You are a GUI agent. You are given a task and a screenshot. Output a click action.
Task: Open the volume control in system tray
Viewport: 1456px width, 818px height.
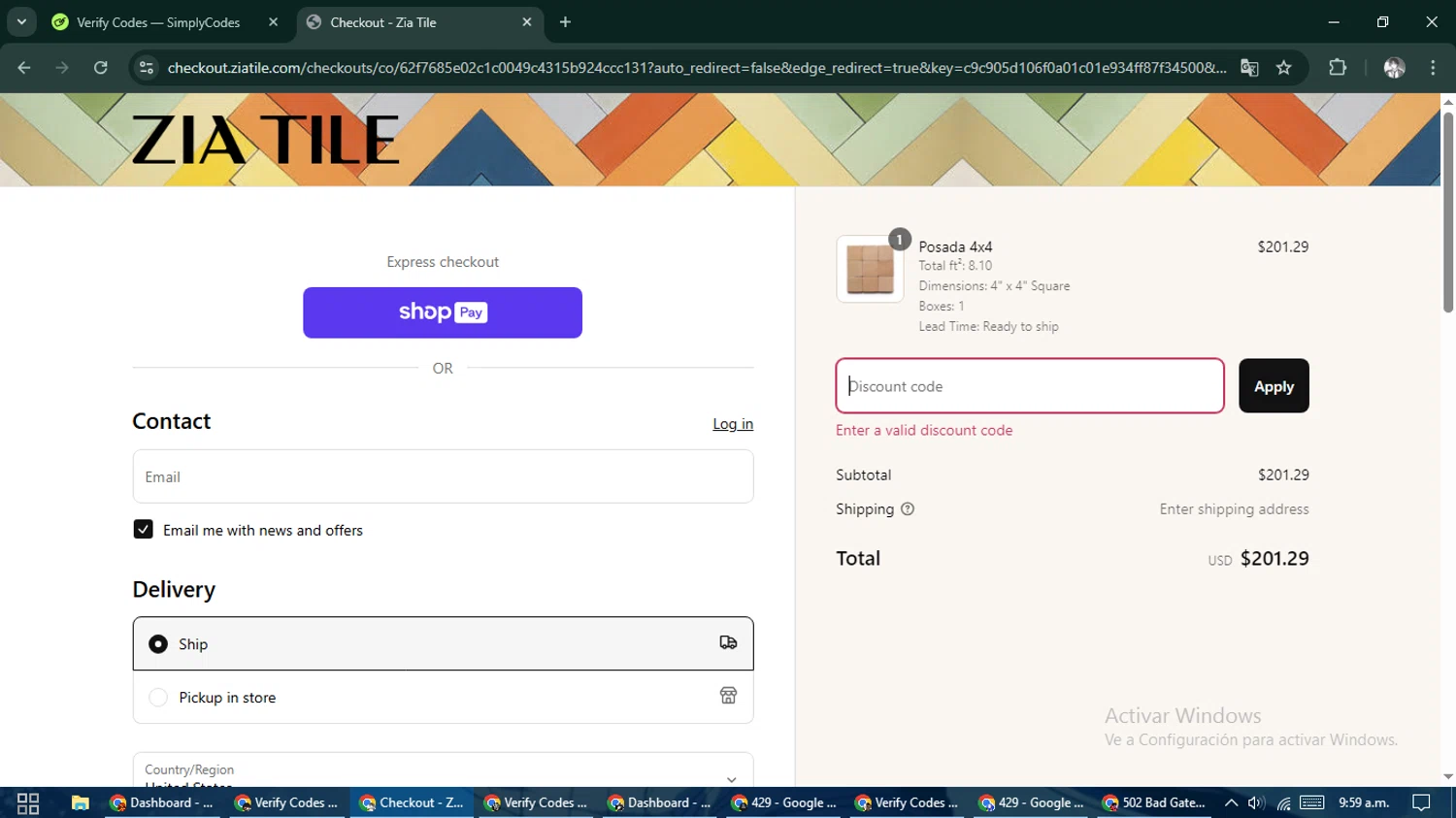click(1256, 802)
